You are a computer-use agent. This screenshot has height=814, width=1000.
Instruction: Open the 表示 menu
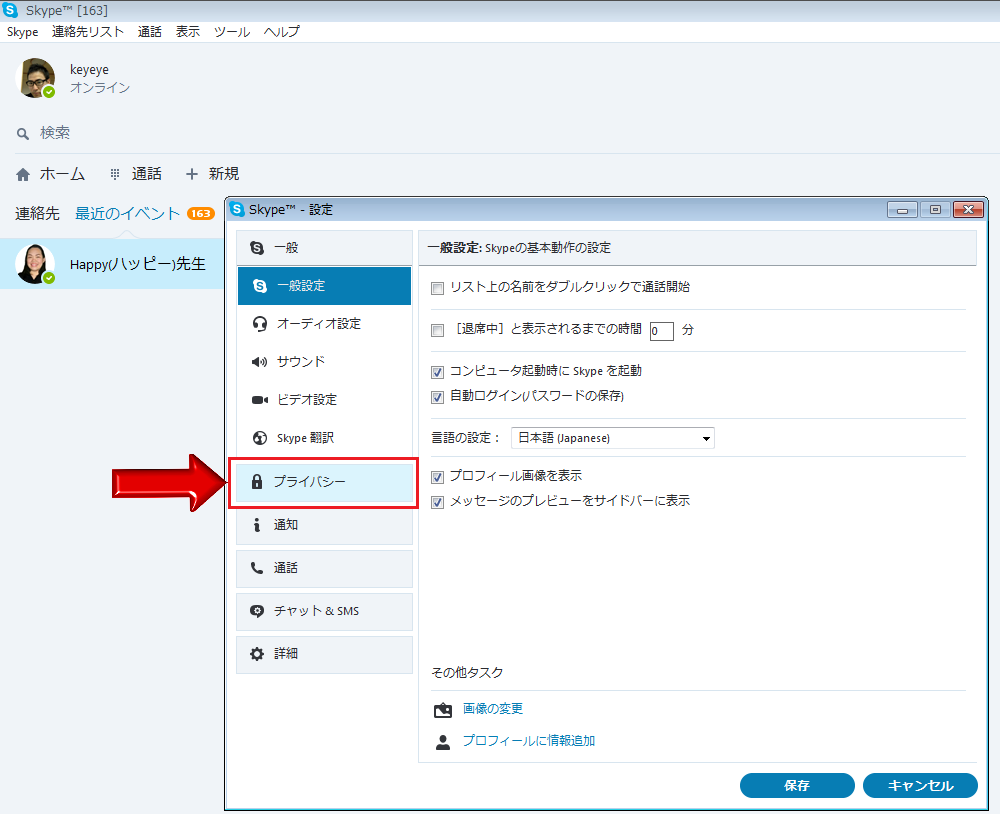(x=188, y=32)
